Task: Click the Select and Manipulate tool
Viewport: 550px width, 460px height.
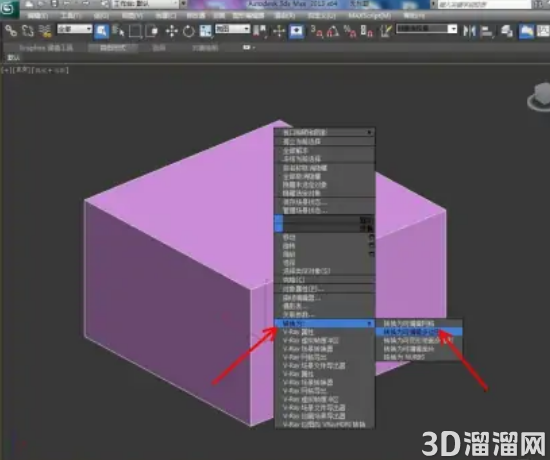Action: [x=279, y=31]
